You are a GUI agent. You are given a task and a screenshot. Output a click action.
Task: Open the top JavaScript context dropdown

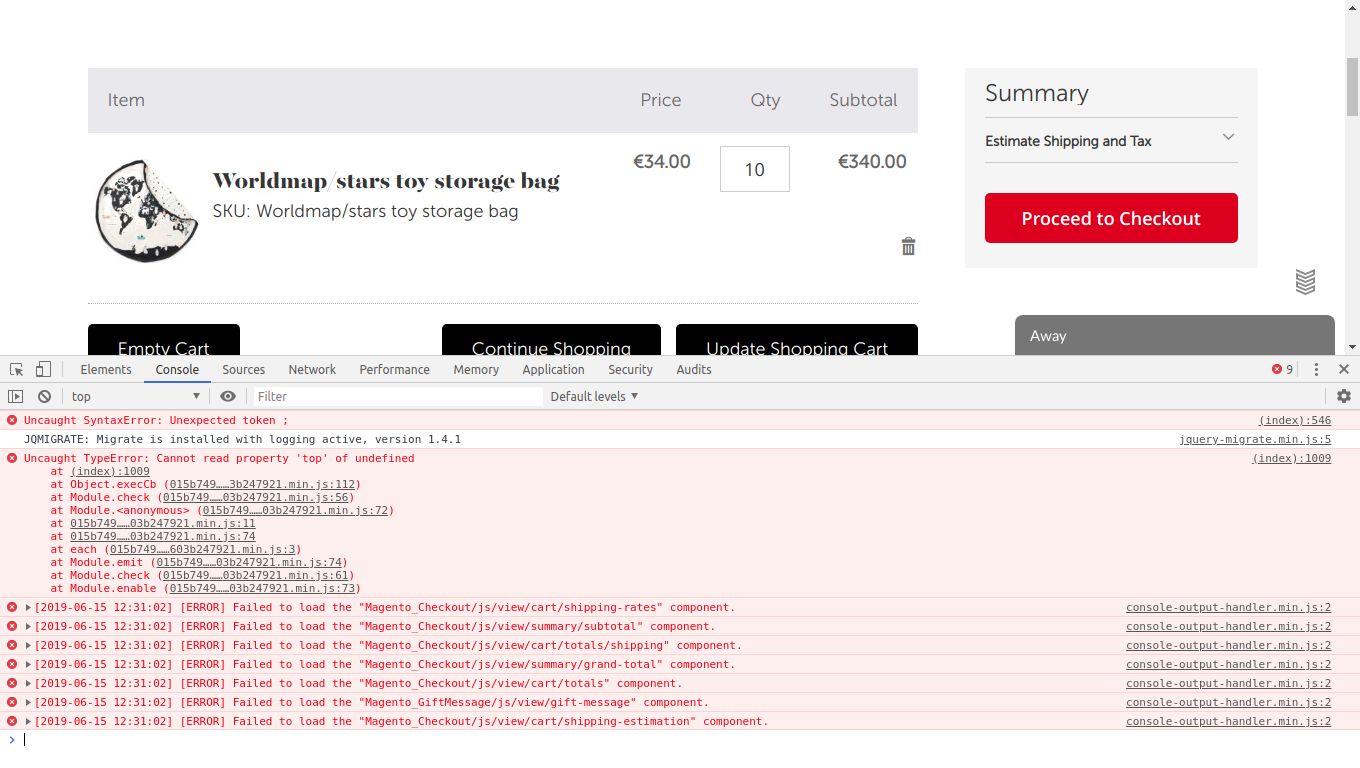tap(135, 396)
